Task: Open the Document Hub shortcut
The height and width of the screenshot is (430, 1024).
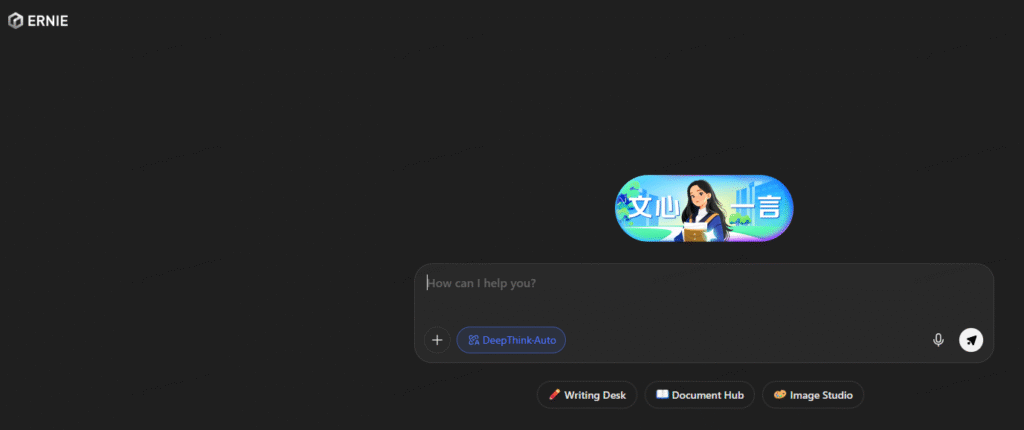Action: tap(699, 395)
